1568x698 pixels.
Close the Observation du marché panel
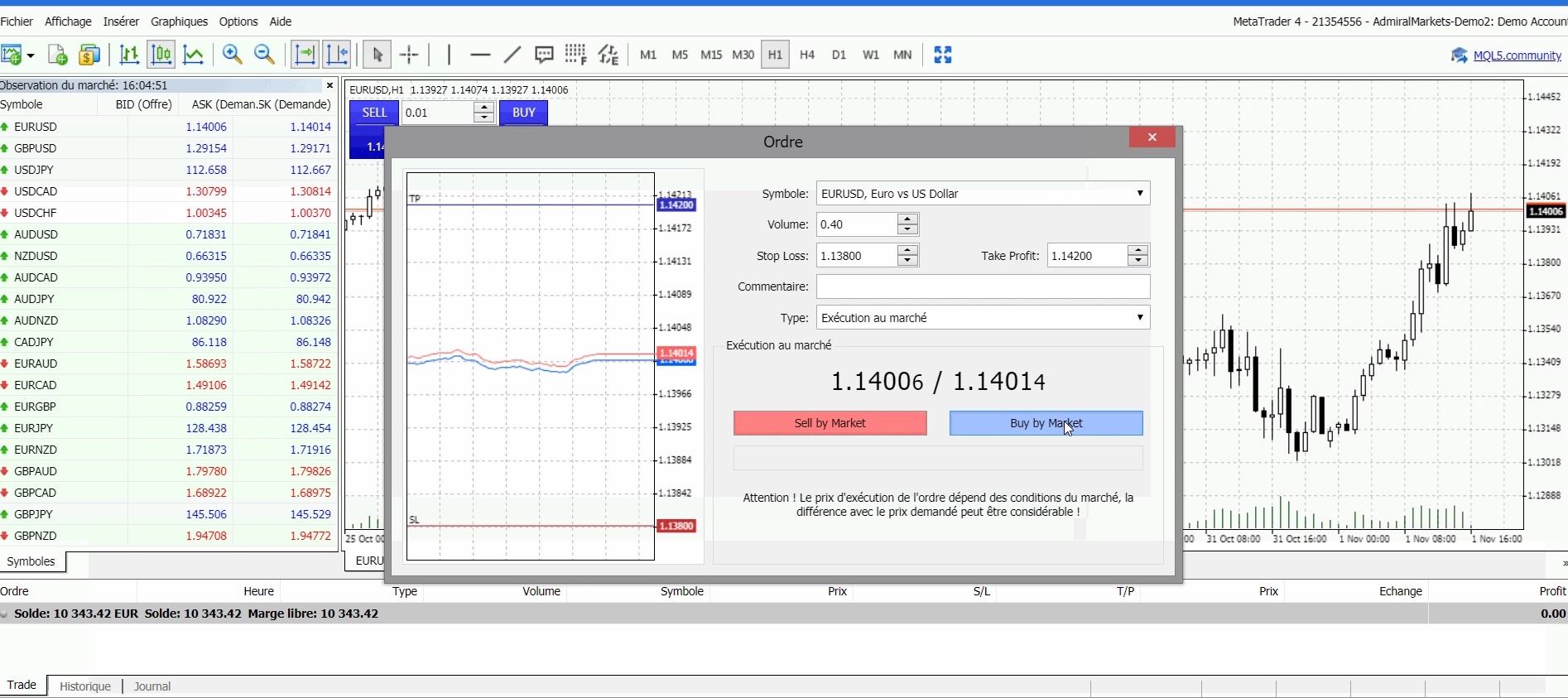point(329,85)
